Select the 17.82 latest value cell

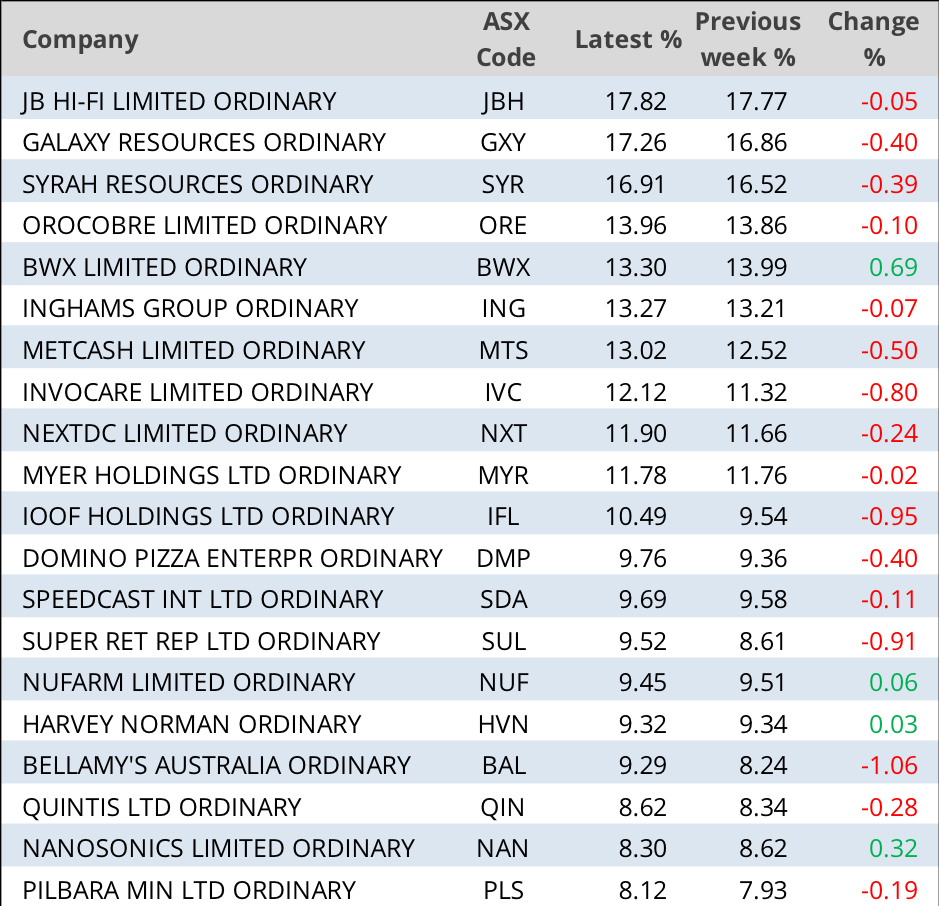pyautogui.click(x=636, y=101)
